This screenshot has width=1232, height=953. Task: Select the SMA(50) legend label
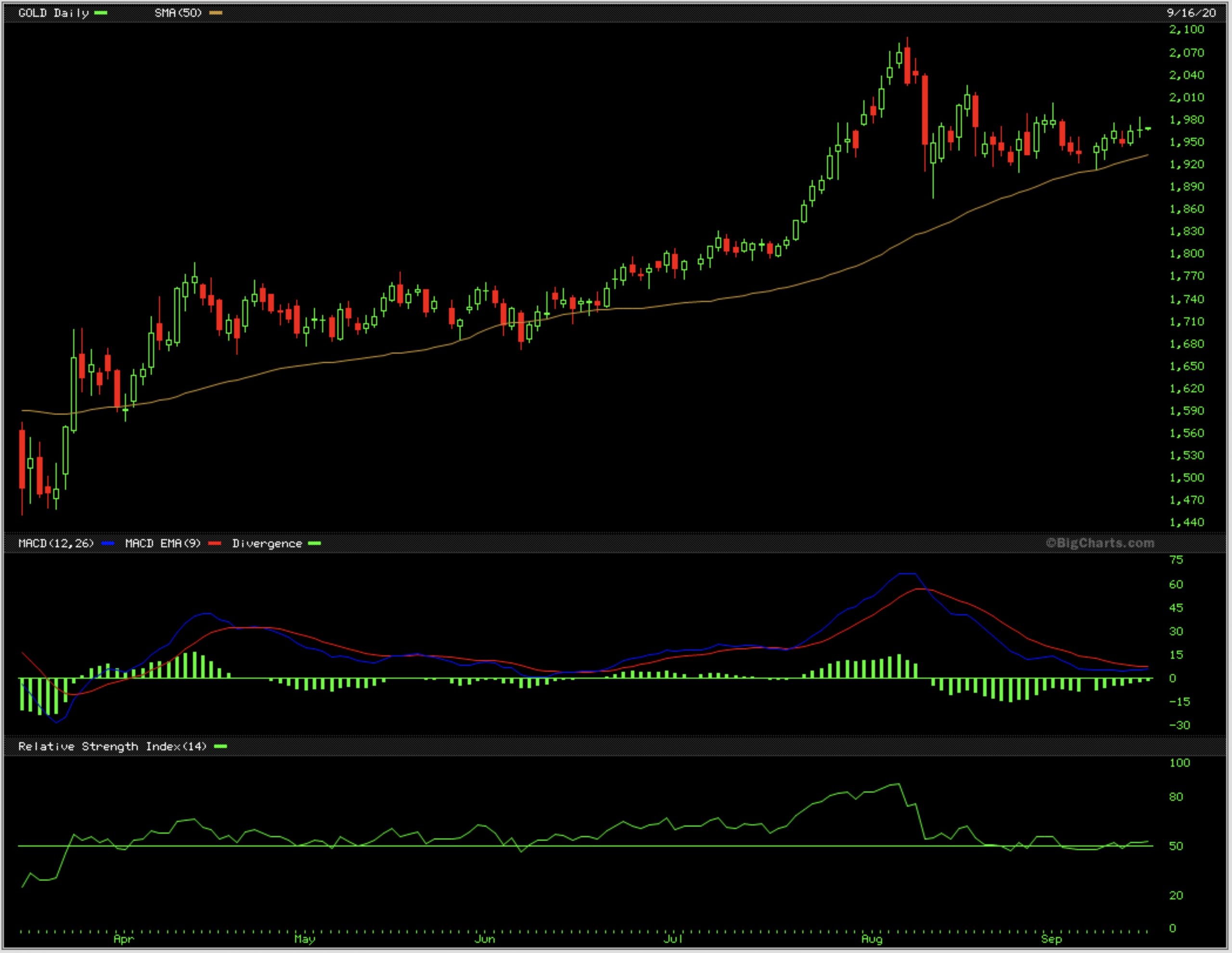coord(178,13)
